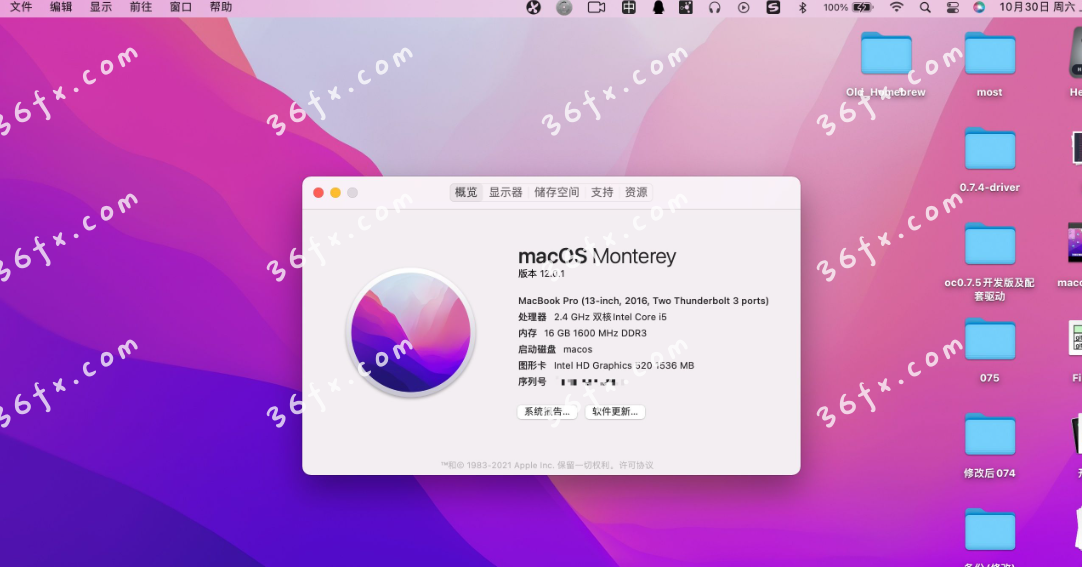Viewport: 1082px width, 567px height.
Task: Open the Bluetooth menu
Action: click(803, 8)
